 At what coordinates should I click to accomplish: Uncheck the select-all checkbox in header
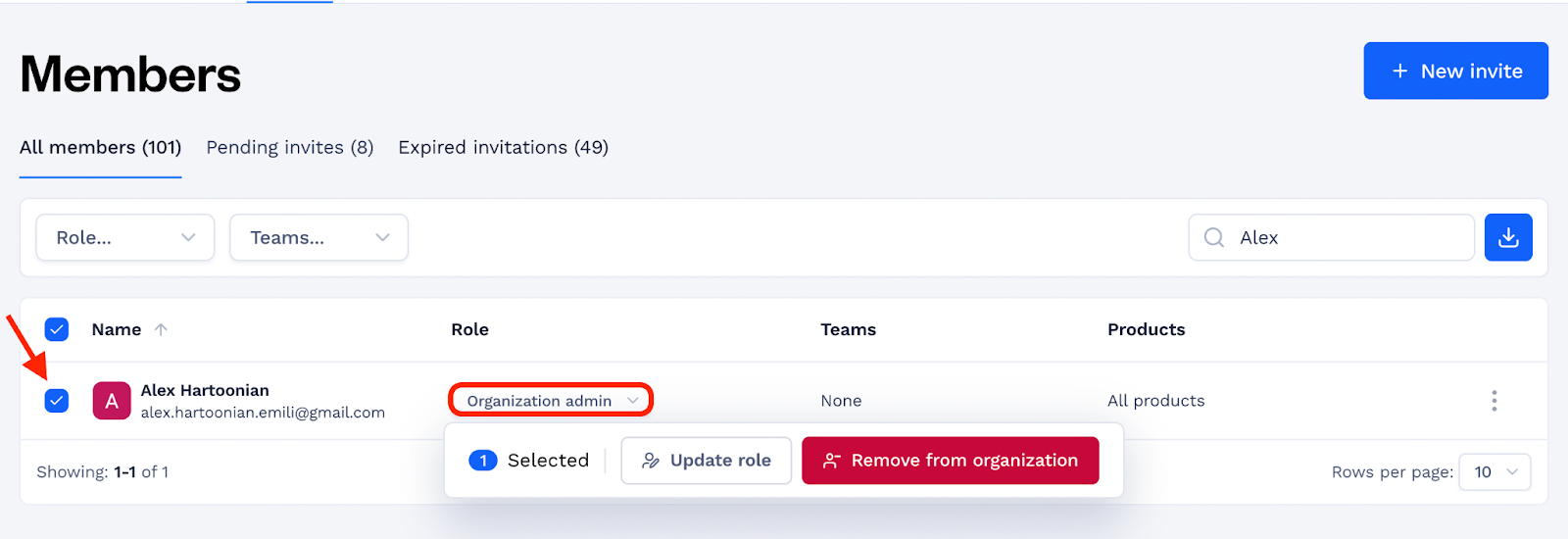57,329
